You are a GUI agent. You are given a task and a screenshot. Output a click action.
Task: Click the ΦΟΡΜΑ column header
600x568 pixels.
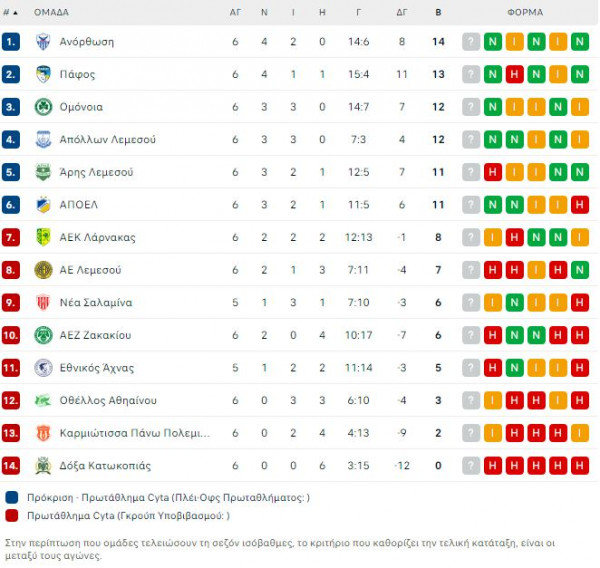click(525, 13)
